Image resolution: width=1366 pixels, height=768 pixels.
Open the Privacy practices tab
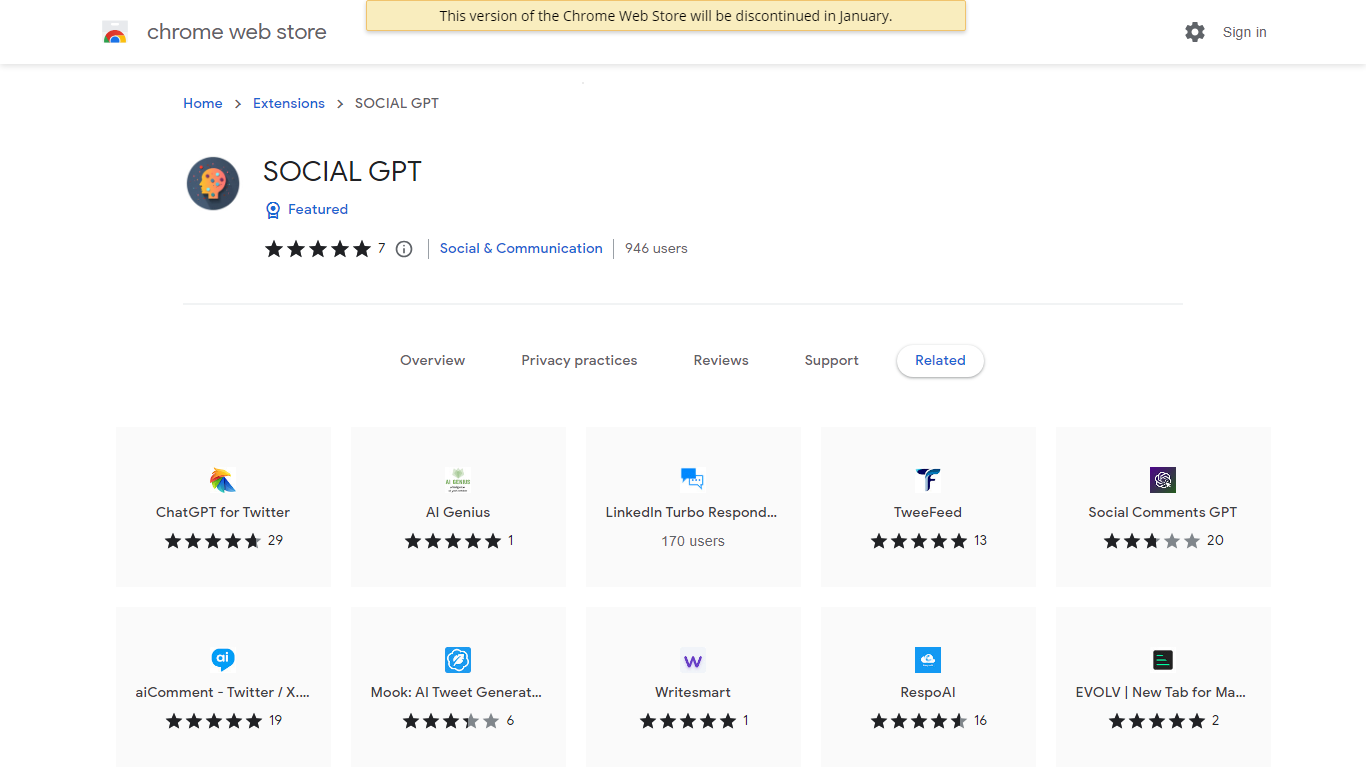pyautogui.click(x=579, y=360)
